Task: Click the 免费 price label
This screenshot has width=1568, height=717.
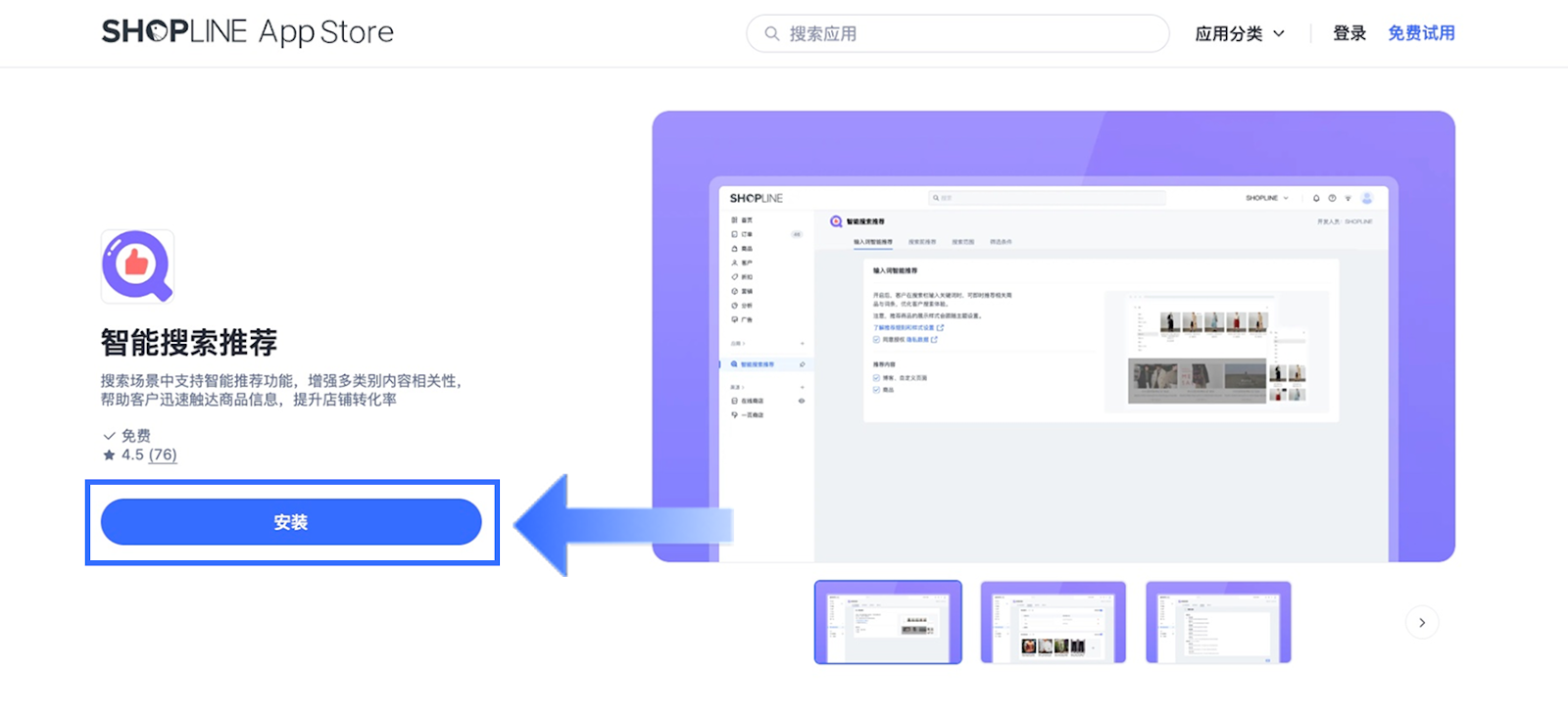Action: 136,436
